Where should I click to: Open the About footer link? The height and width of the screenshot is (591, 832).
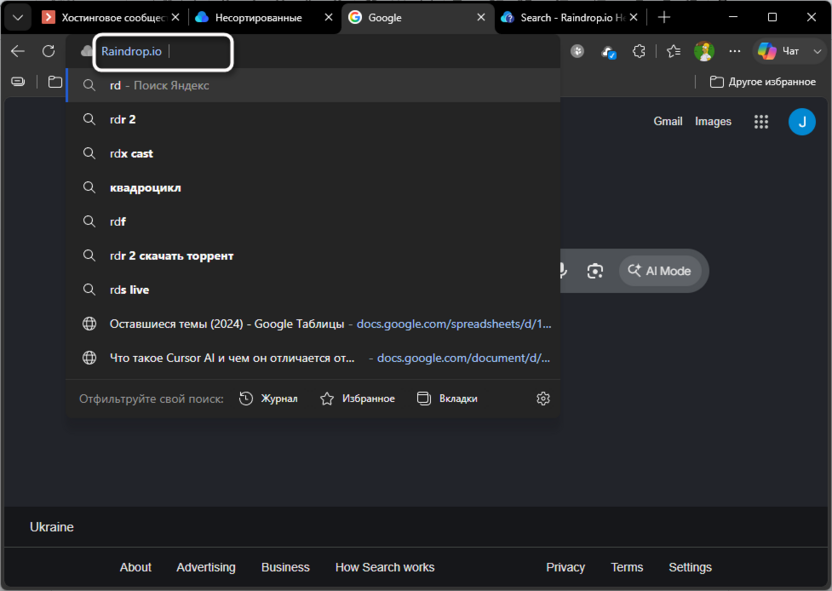135,567
